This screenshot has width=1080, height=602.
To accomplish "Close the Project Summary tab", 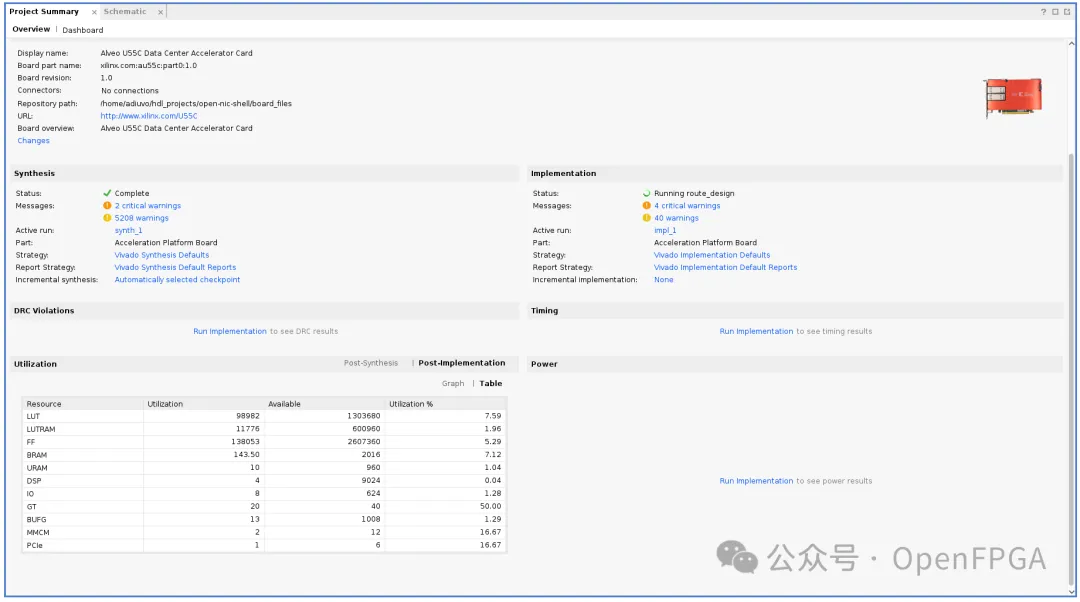I will (94, 12).
